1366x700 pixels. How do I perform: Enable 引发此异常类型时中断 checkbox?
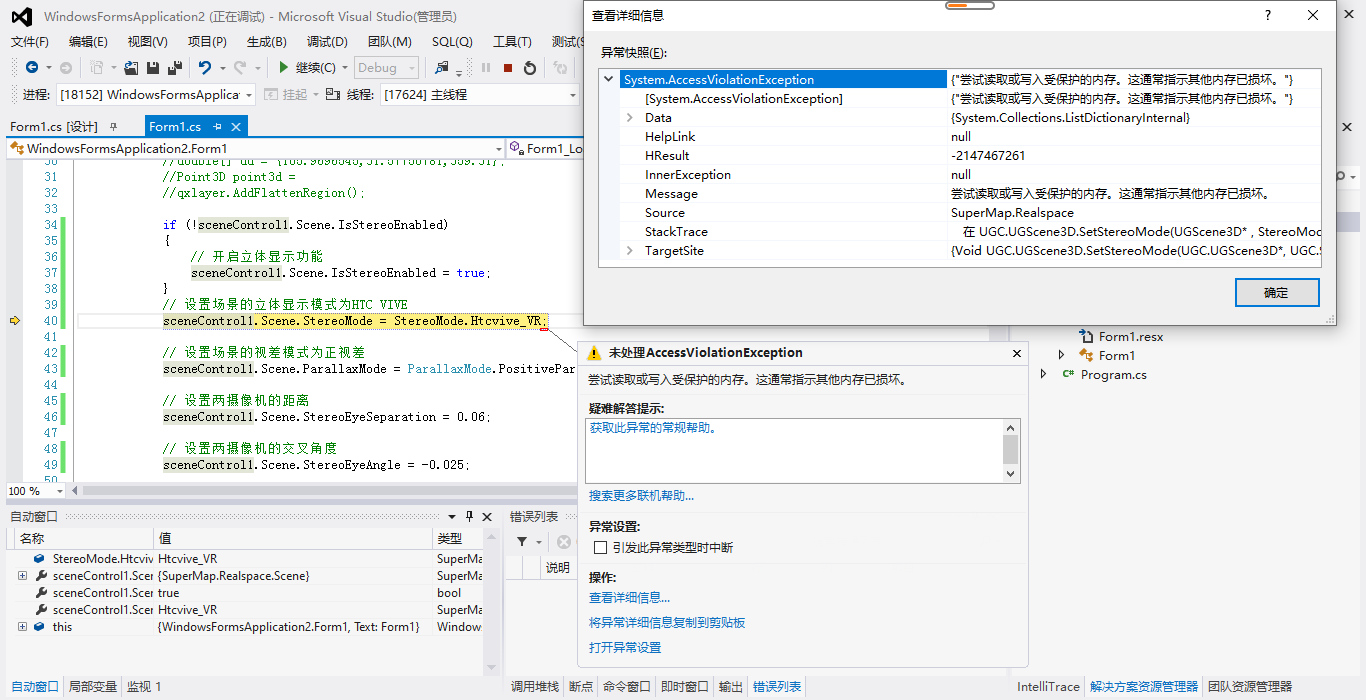click(x=600, y=548)
